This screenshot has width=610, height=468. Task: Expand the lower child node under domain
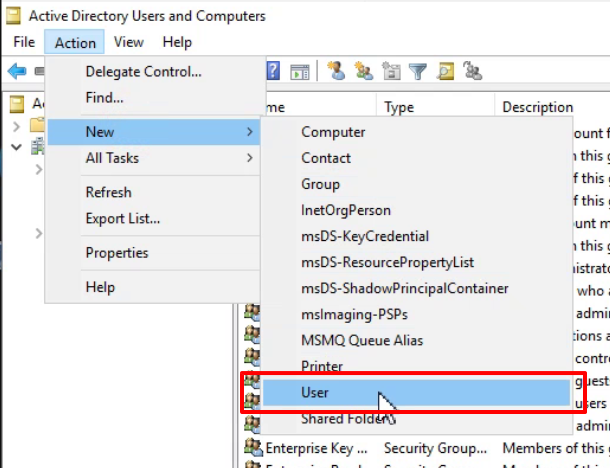(x=38, y=233)
